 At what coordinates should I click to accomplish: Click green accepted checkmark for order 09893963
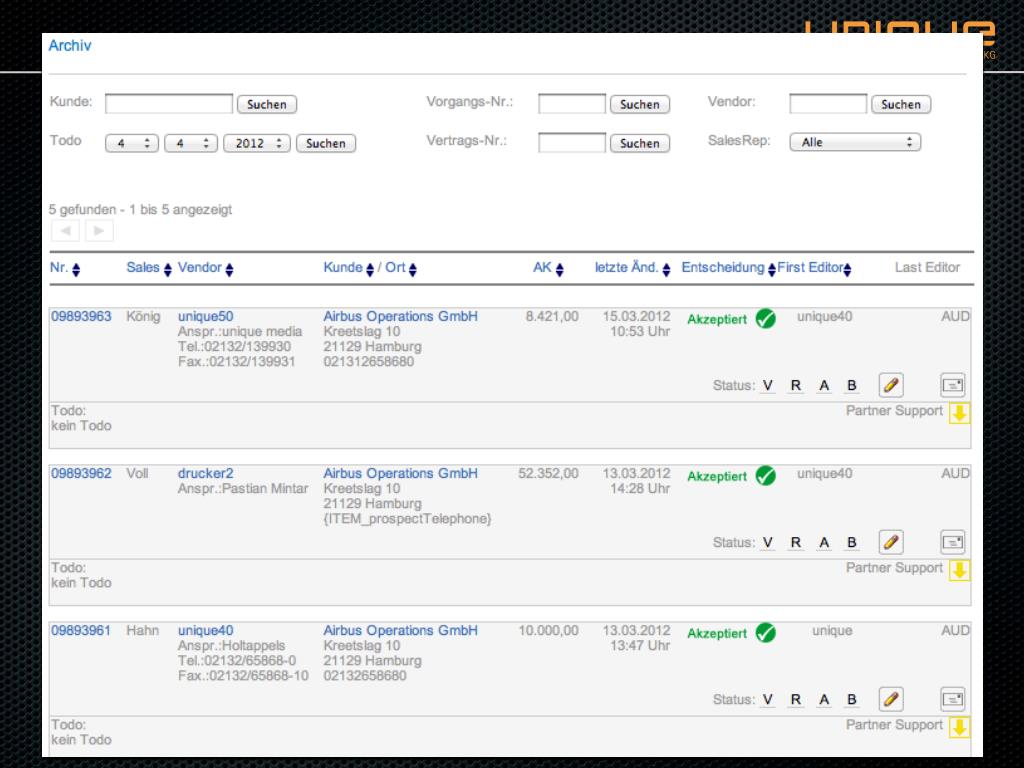(765, 319)
